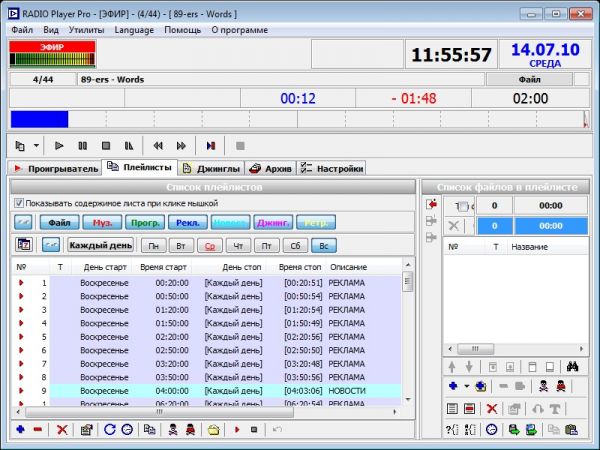Click the binoculars search icon
This screenshot has width=600, height=450.
574,366
